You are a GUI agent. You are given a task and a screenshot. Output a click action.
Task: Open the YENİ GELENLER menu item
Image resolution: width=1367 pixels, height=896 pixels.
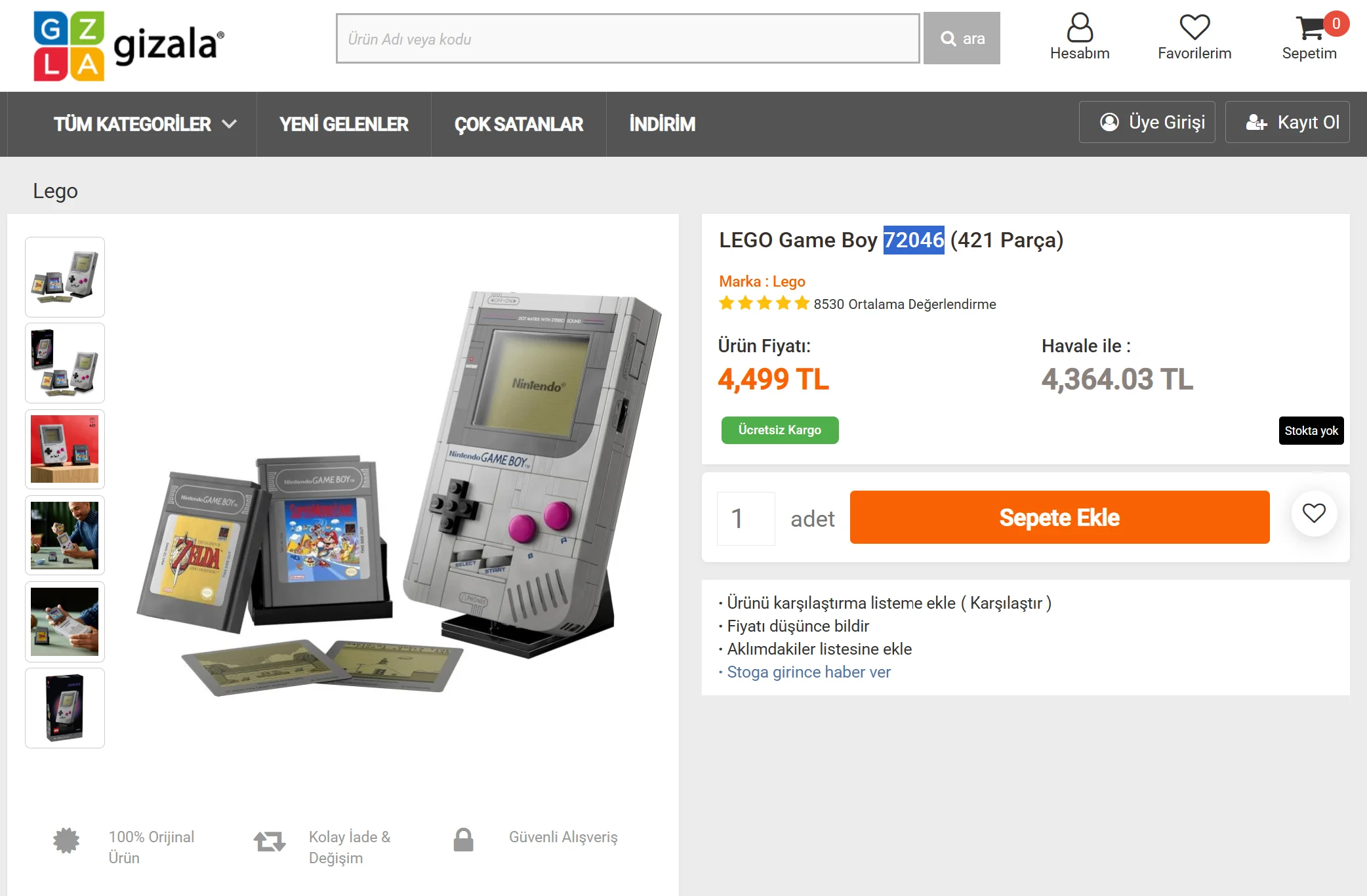[344, 124]
